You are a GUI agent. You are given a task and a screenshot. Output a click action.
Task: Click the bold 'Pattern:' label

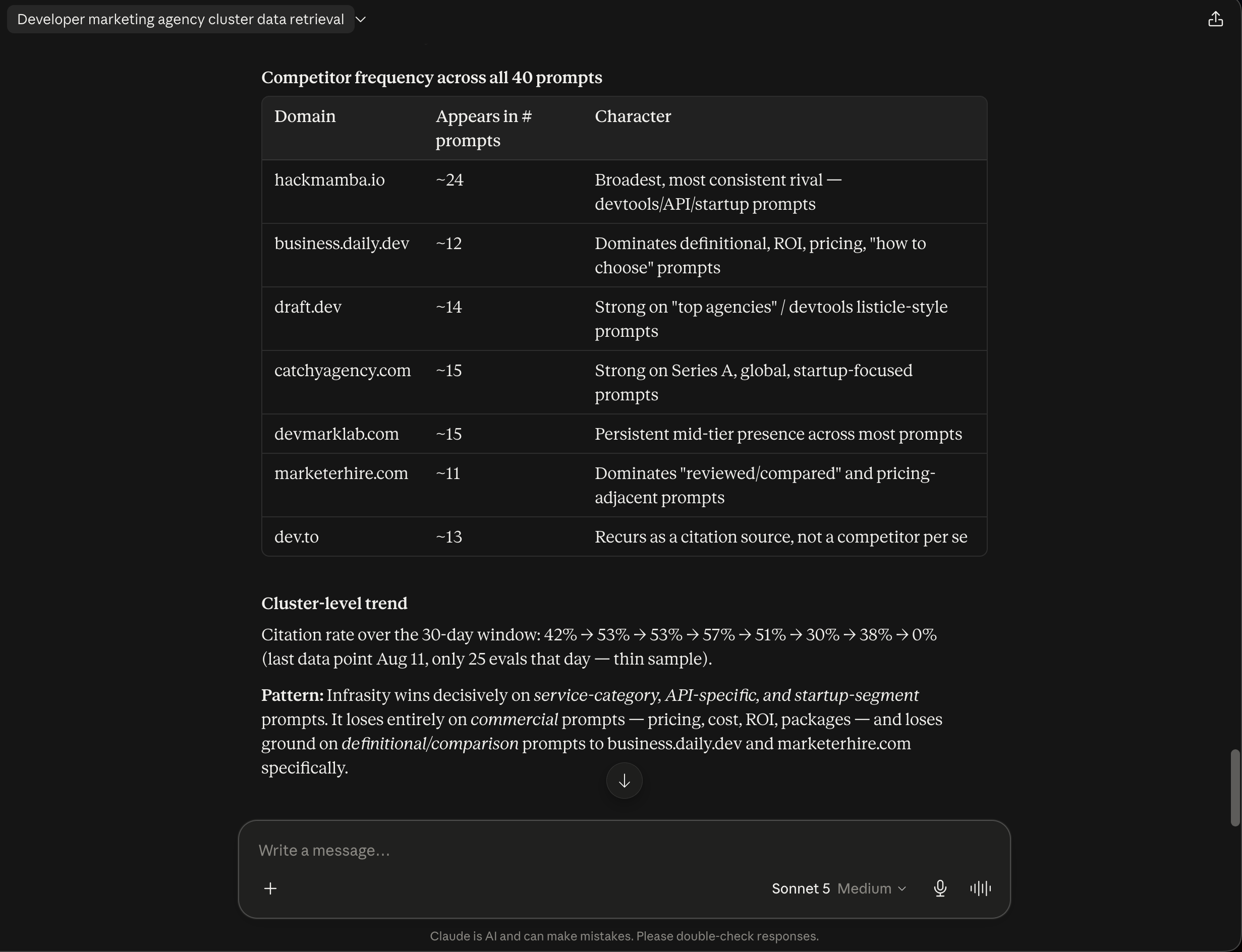(292, 695)
